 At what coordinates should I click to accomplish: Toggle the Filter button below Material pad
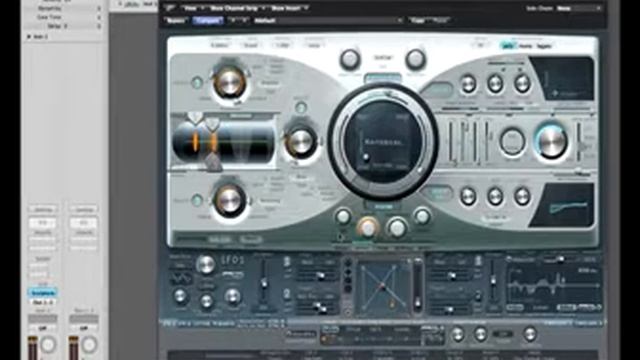click(x=383, y=207)
